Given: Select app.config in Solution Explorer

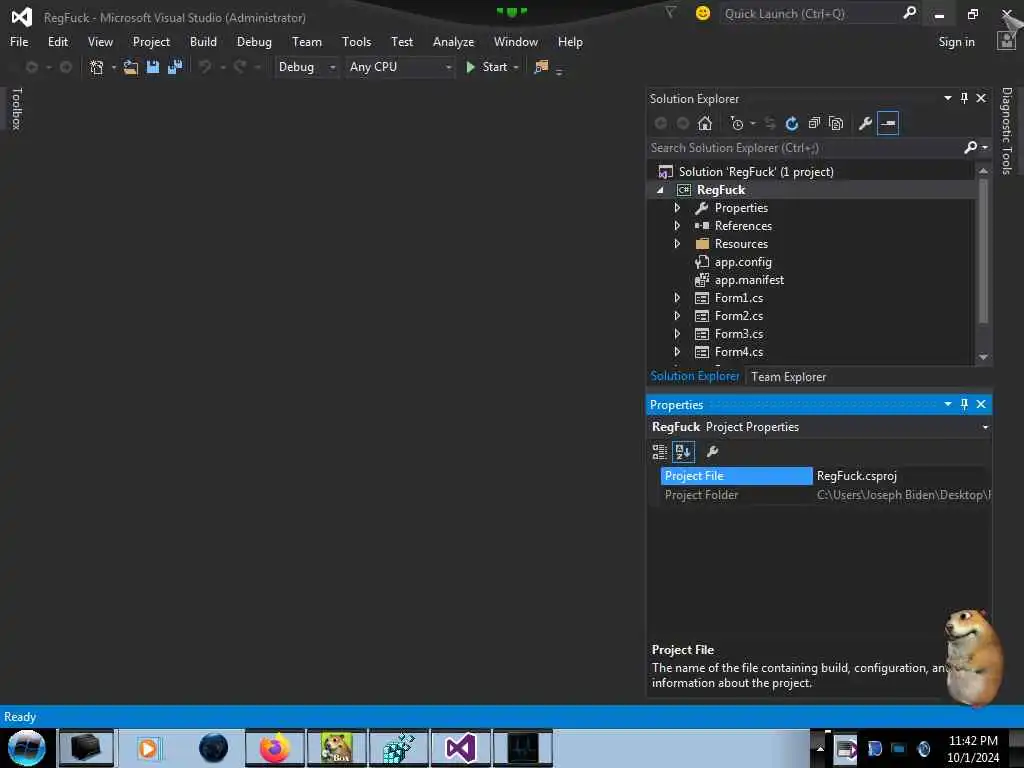Looking at the screenshot, I should [743, 262].
